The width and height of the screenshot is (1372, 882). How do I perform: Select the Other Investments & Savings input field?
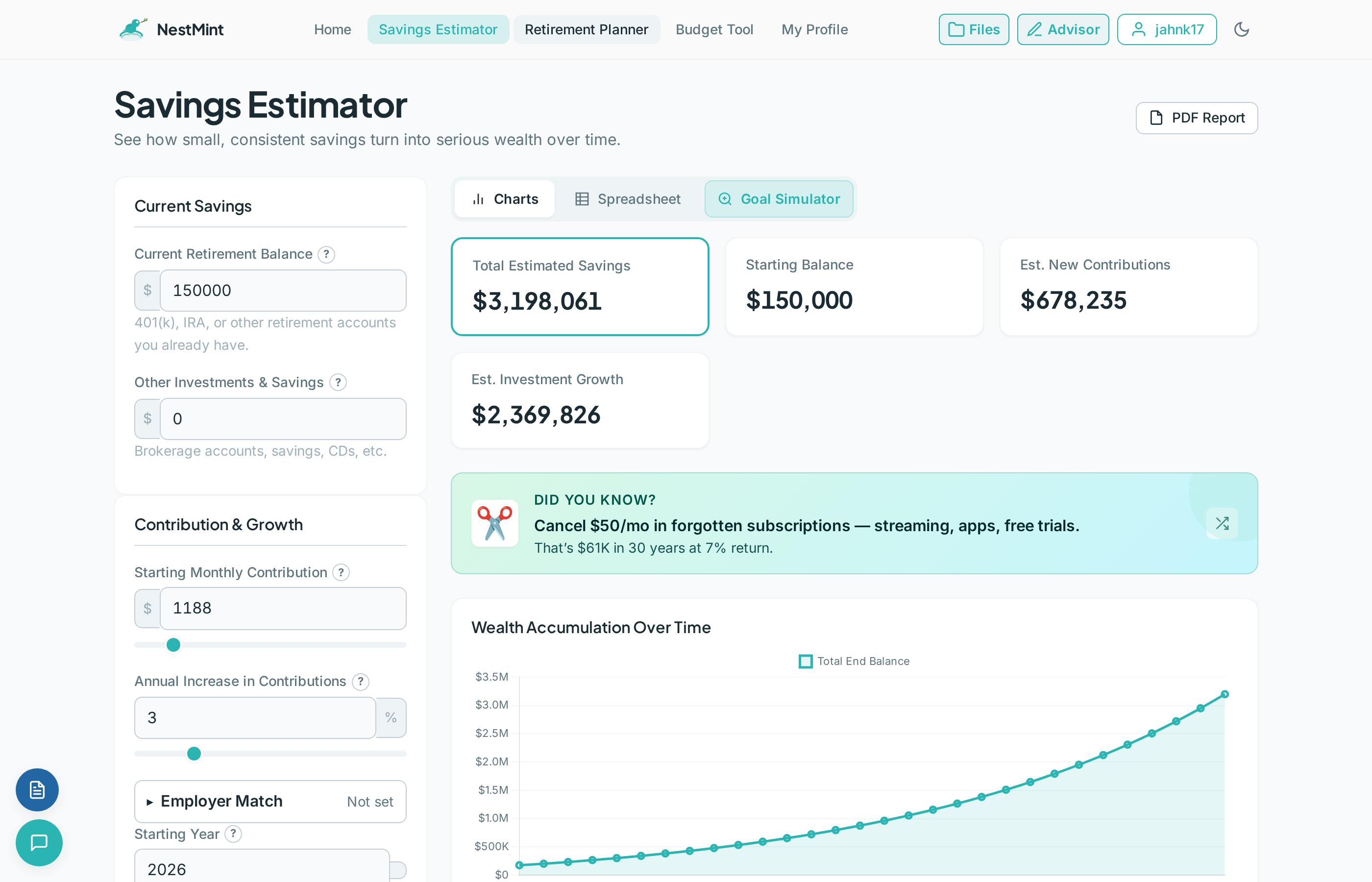click(x=283, y=418)
